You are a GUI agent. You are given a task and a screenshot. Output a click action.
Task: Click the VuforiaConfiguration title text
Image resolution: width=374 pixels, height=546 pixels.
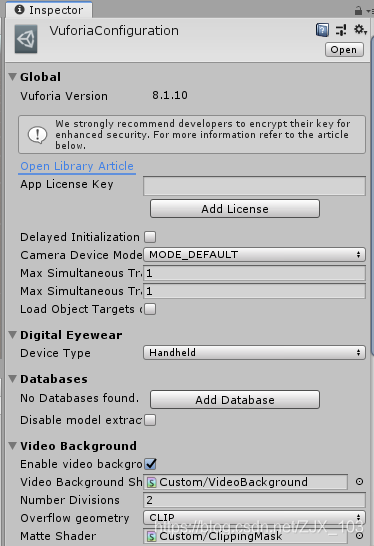[114, 31]
